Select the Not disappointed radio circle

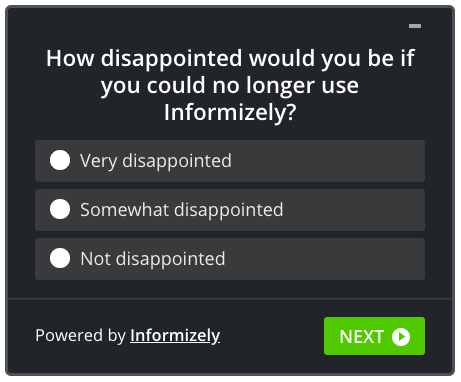pyautogui.click(x=60, y=258)
